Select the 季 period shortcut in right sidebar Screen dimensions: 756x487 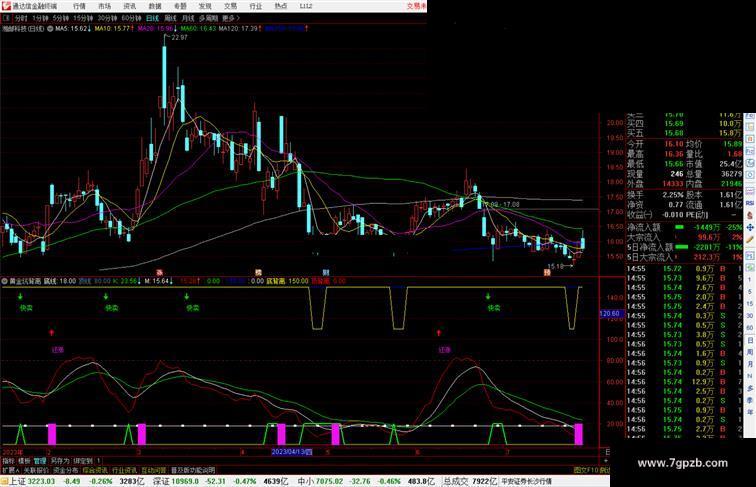[x=750, y=400]
